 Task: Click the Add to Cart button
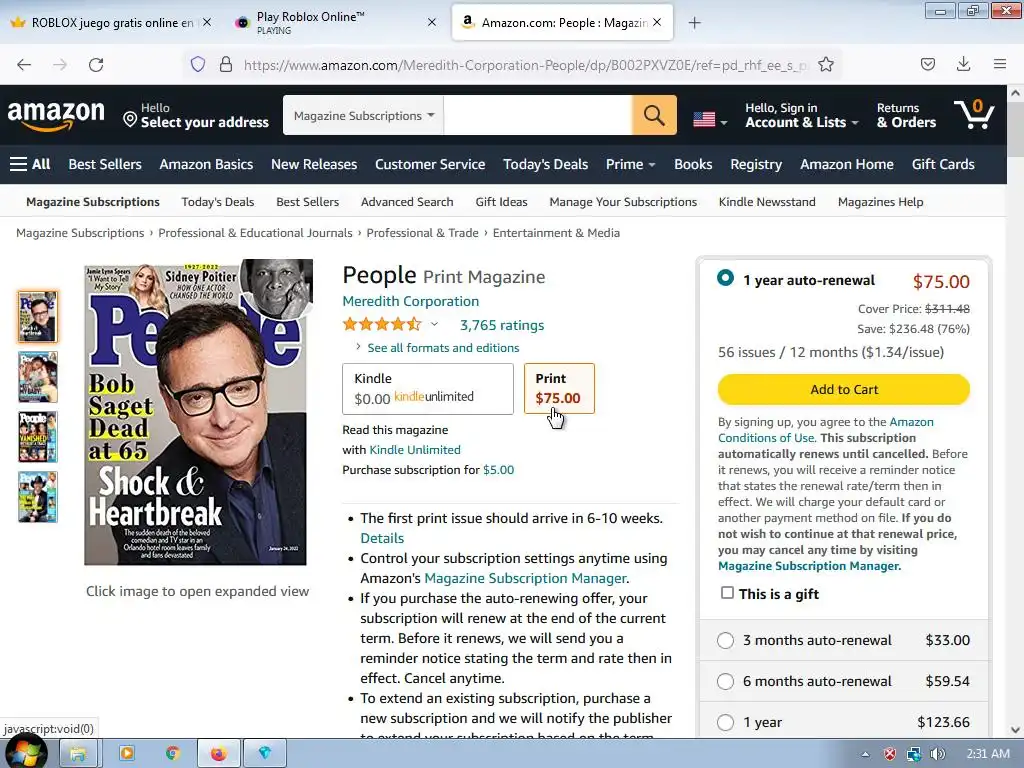coord(844,389)
